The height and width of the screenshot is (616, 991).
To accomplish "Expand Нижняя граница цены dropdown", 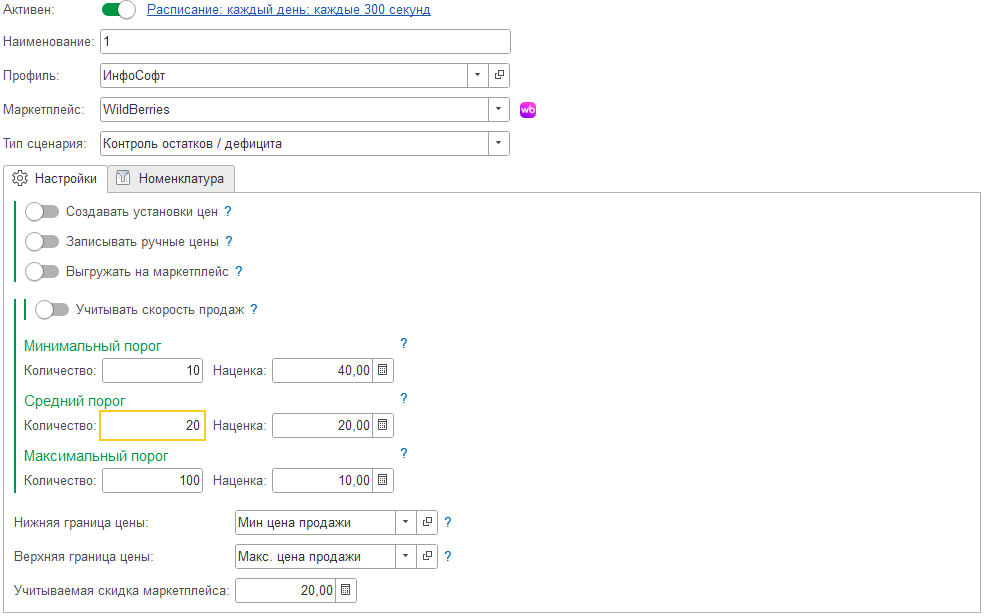I will click(406, 522).
